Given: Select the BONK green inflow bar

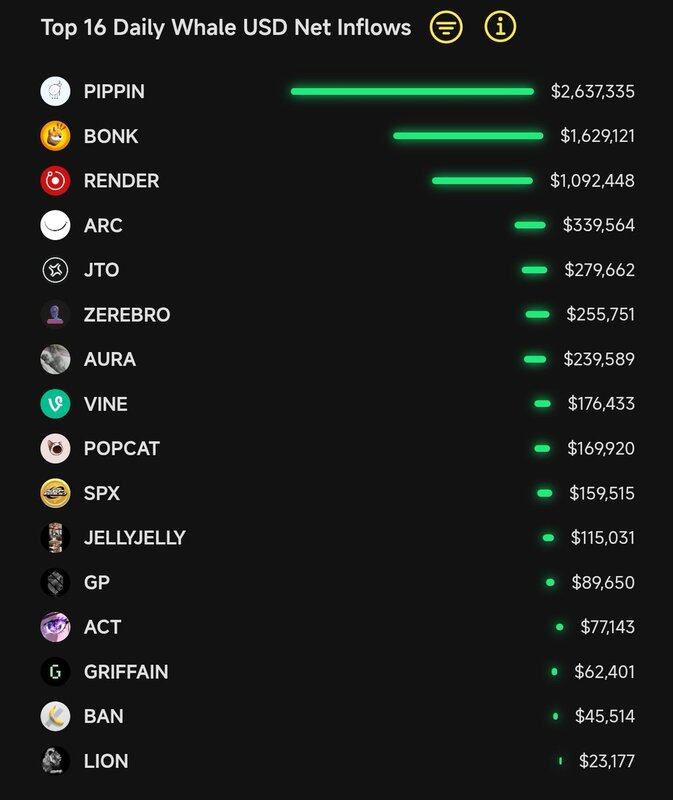Looking at the screenshot, I should [x=468, y=136].
